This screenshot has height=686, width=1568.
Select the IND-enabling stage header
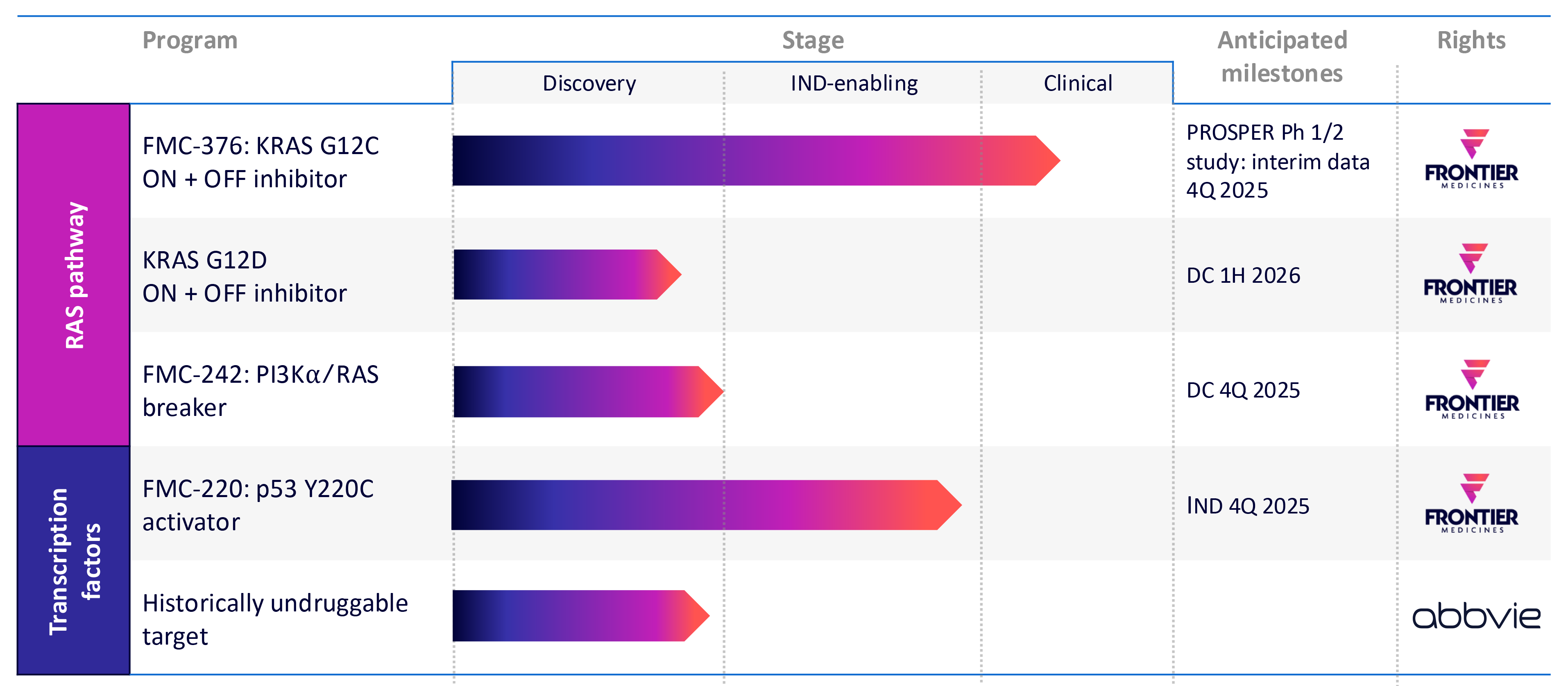point(853,84)
